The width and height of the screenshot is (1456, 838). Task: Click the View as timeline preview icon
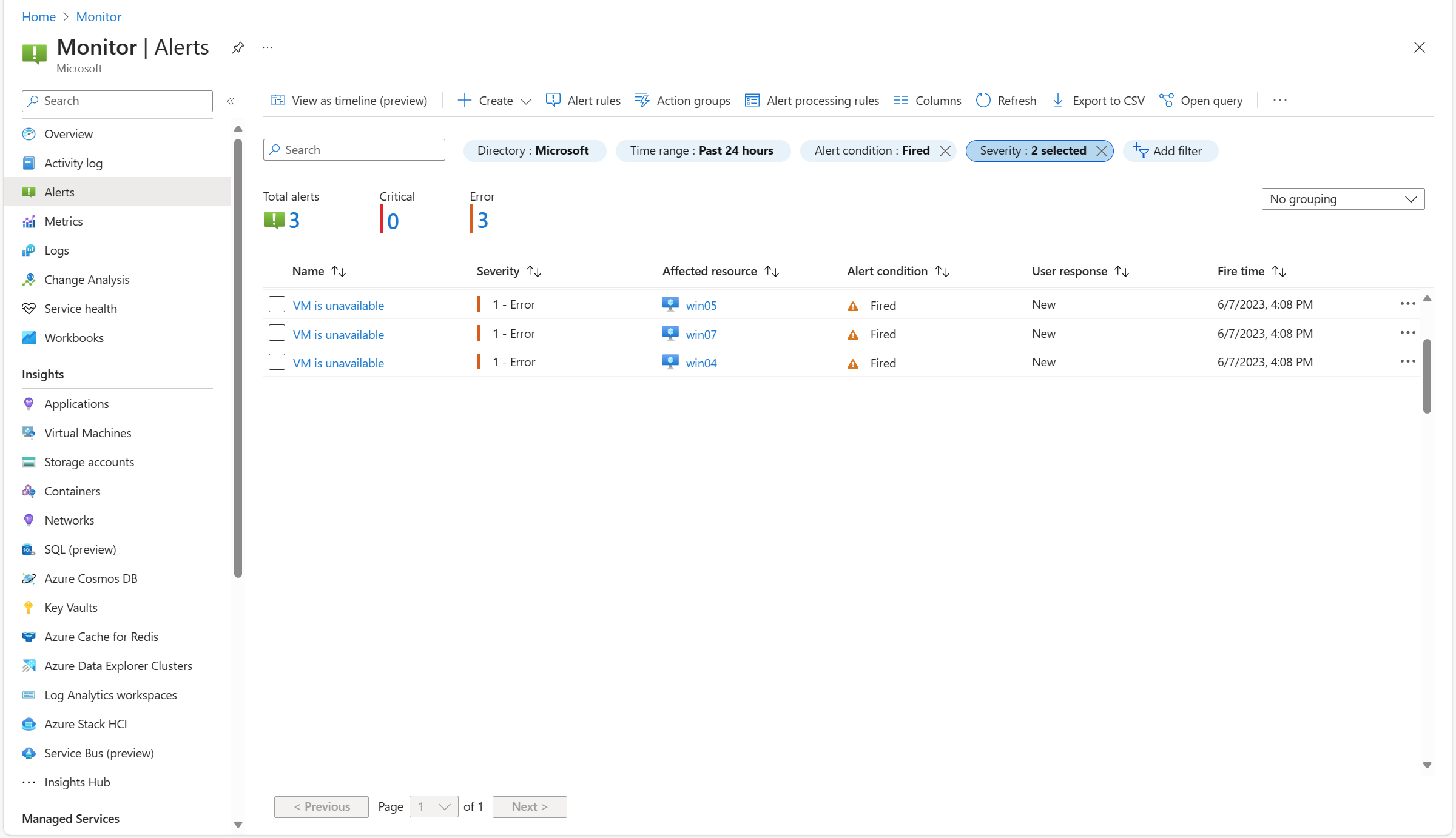pos(277,99)
